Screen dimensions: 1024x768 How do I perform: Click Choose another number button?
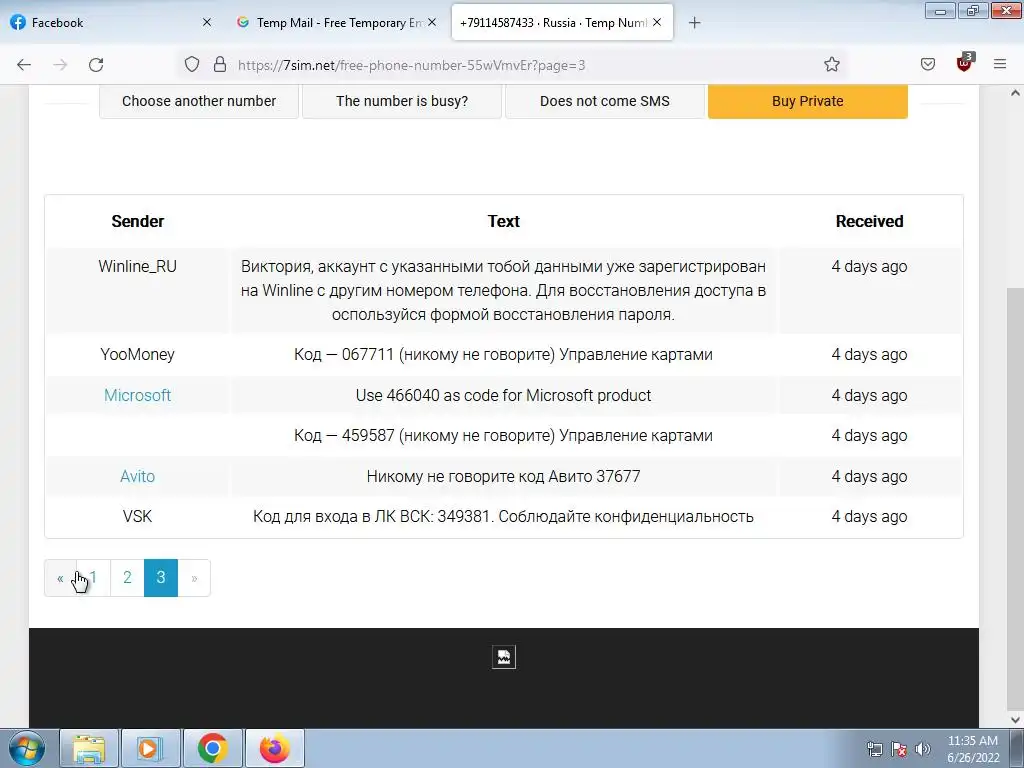tap(199, 101)
